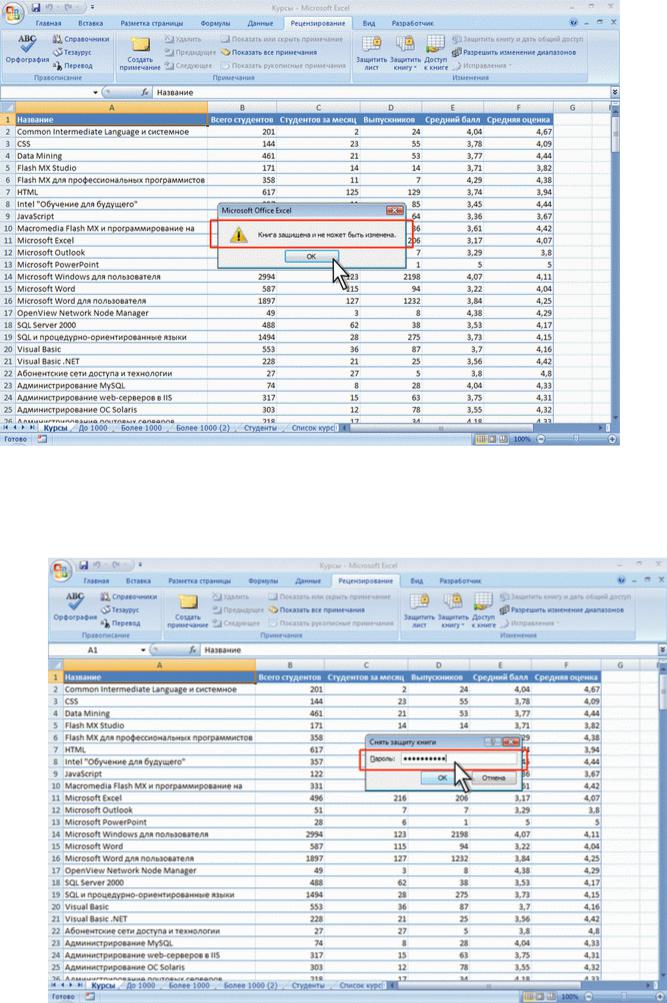Click Перевод in the top window ribbon

(x=73, y=65)
